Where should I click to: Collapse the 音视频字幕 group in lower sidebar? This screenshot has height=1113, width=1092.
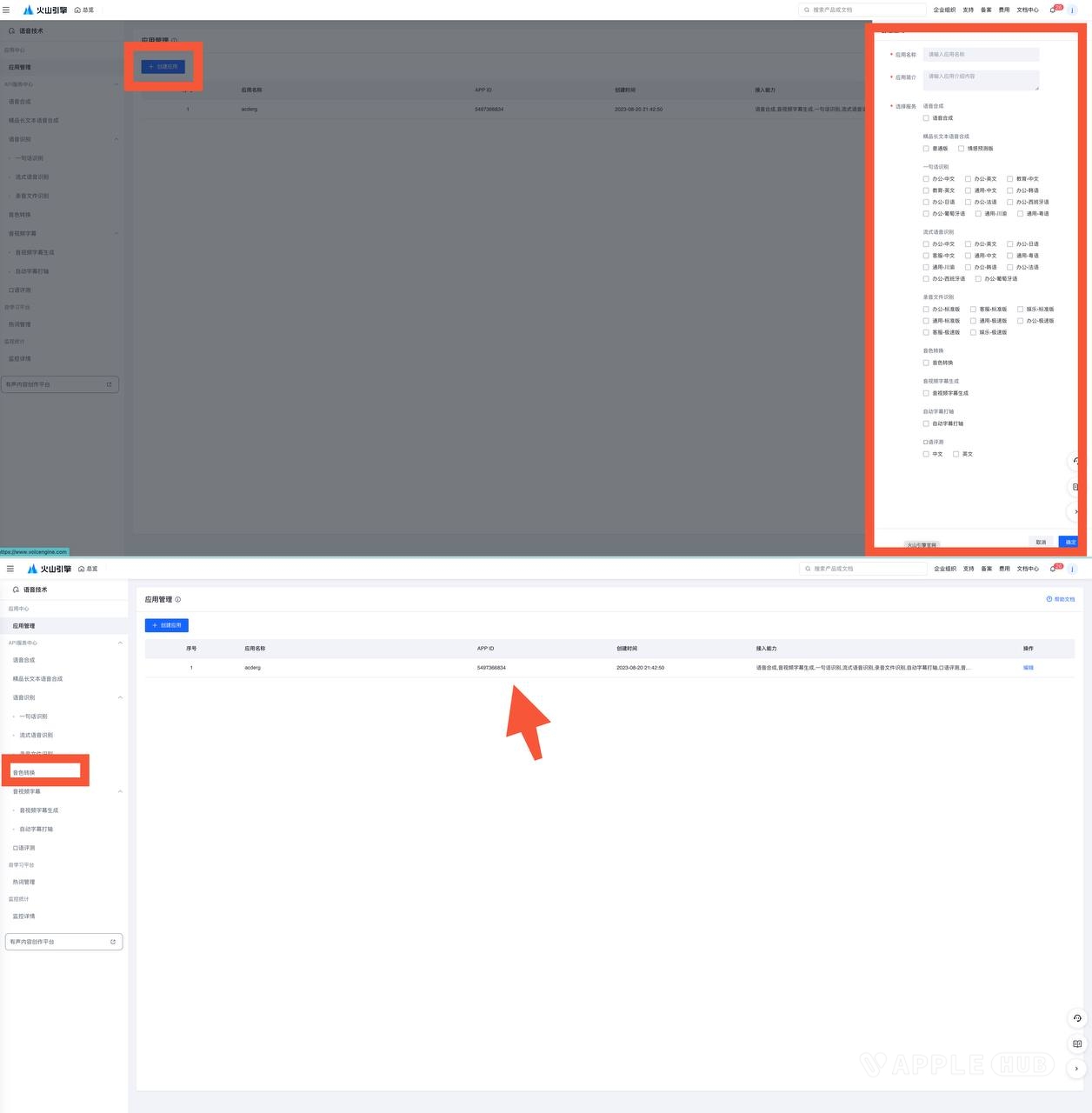click(120, 791)
